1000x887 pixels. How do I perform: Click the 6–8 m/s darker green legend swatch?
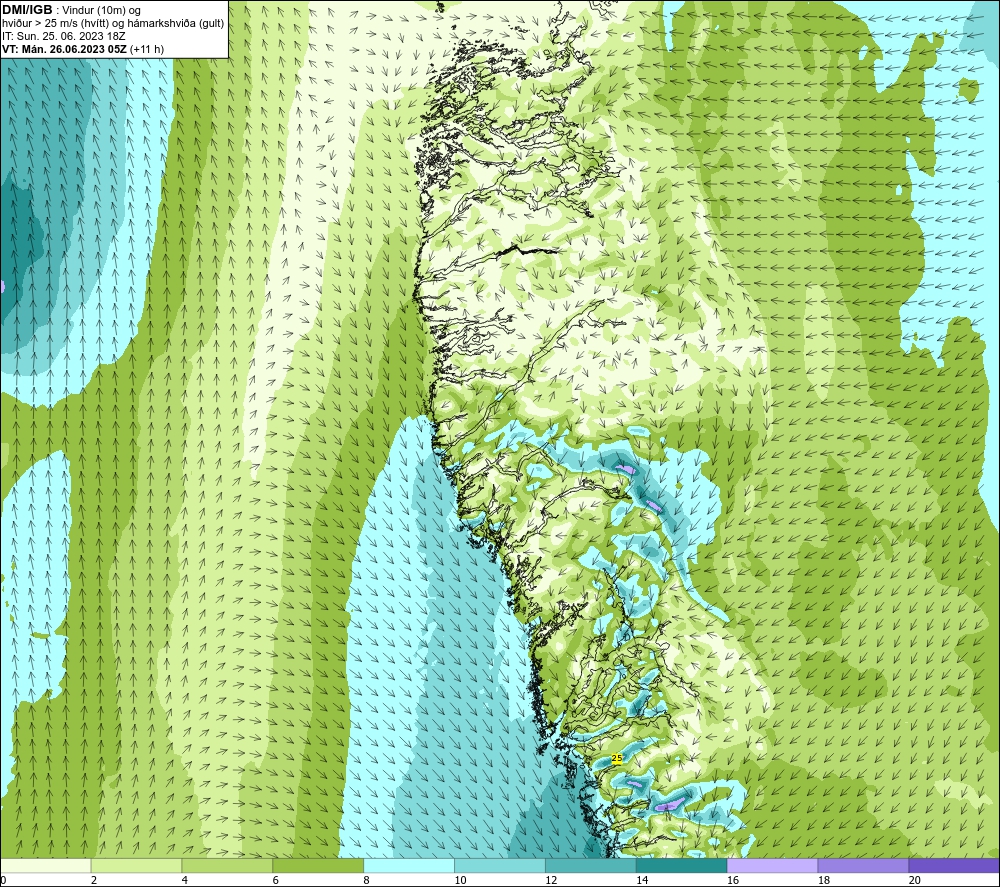tap(318, 865)
